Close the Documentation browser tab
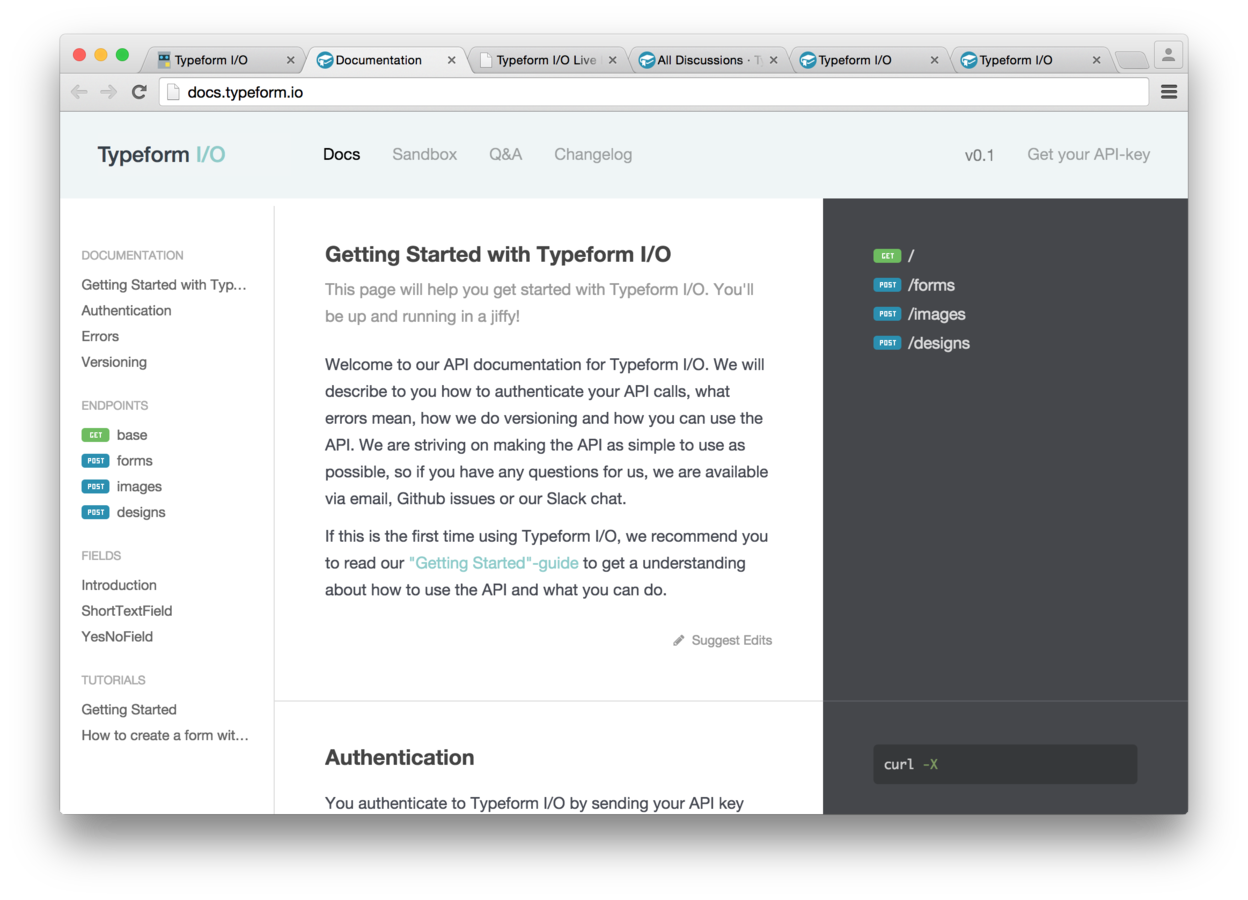Viewport: 1248px width, 900px height. (x=451, y=60)
